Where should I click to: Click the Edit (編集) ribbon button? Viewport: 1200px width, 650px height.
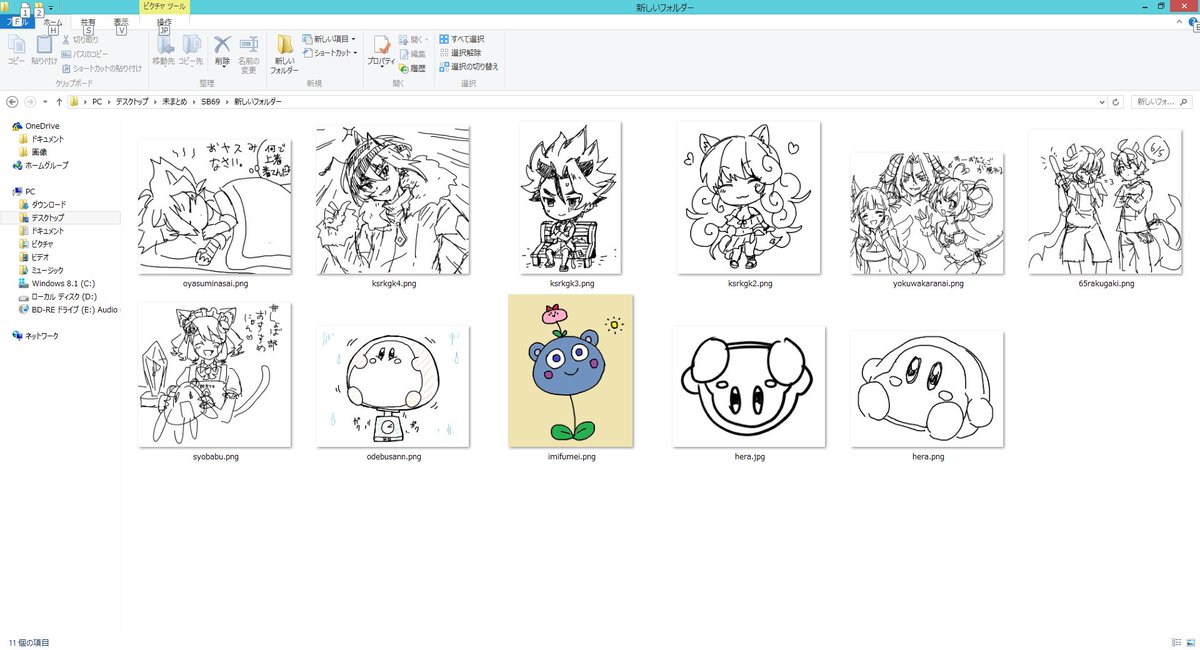pyautogui.click(x=412, y=54)
